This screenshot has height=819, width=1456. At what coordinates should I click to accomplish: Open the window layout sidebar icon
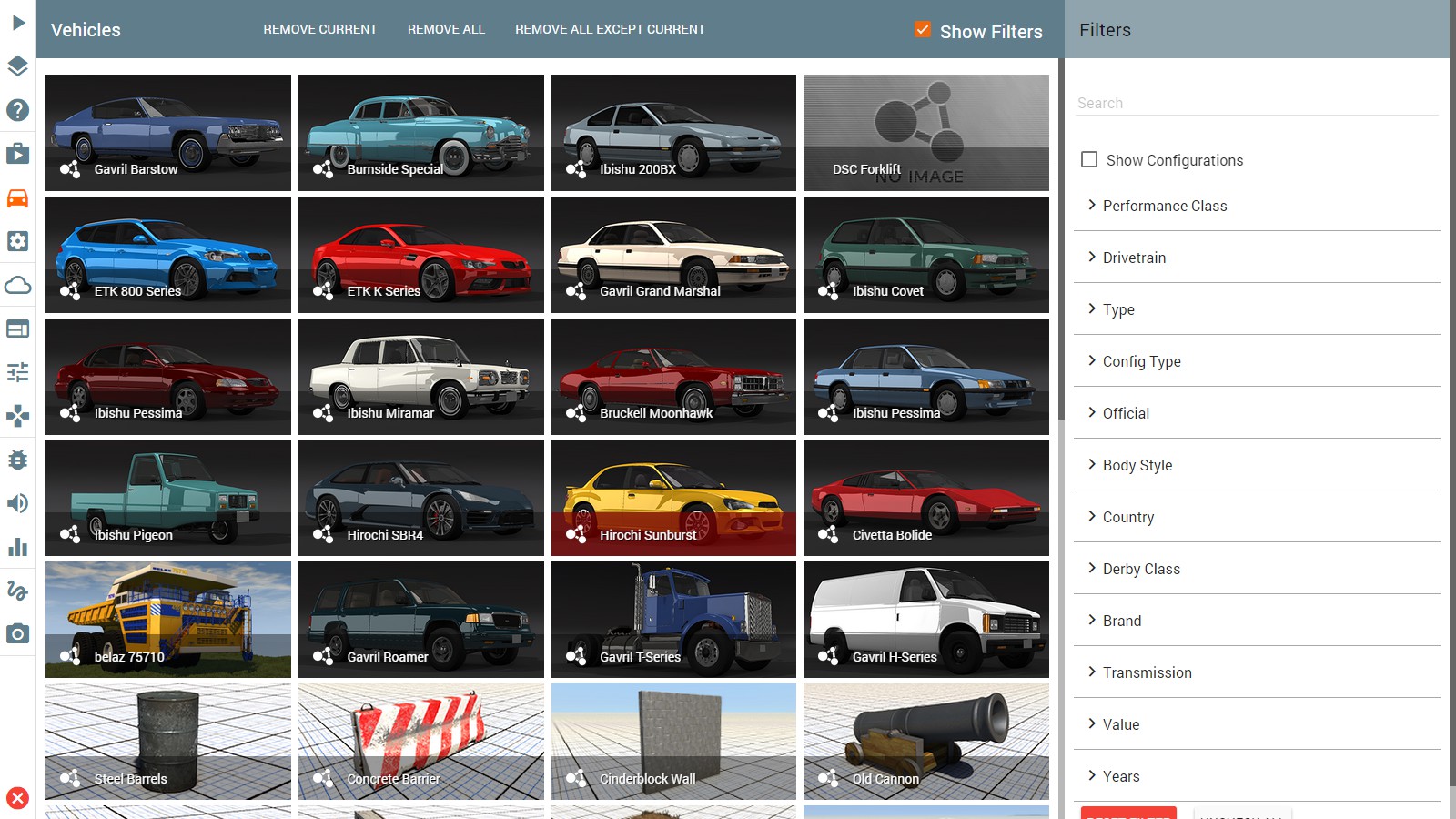(x=17, y=329)
